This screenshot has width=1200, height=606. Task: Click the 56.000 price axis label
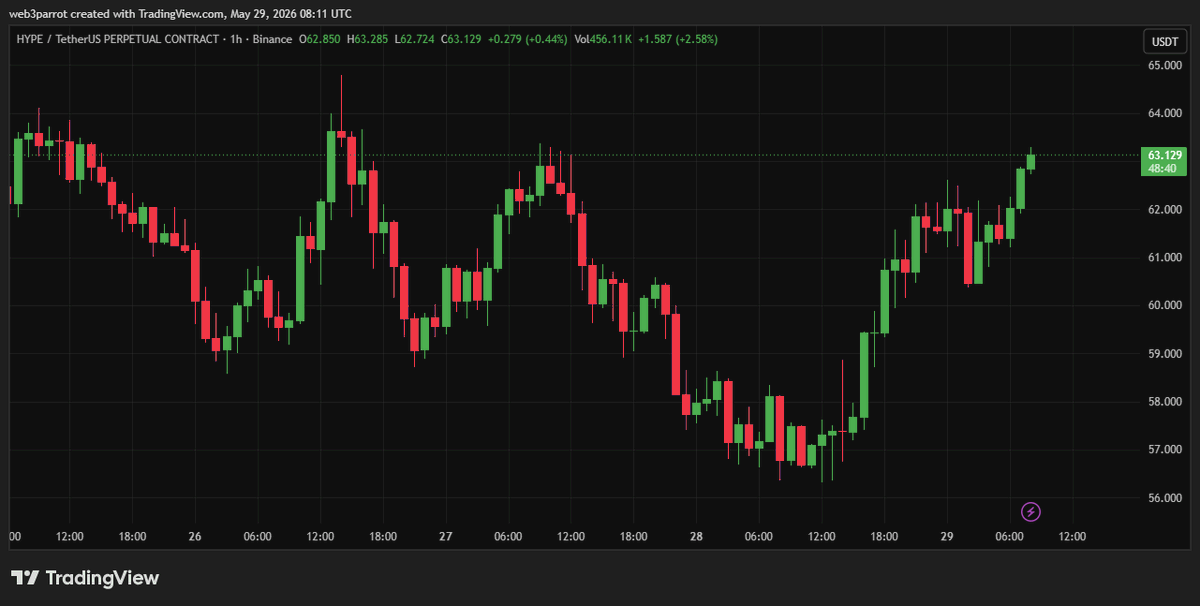1164,497
